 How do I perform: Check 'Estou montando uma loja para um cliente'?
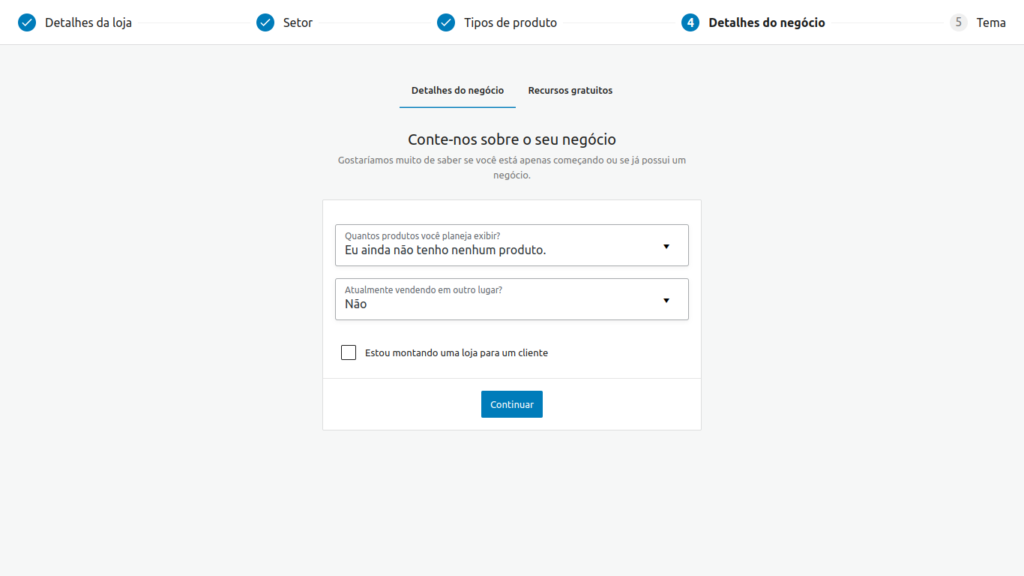tap(348, 352)
